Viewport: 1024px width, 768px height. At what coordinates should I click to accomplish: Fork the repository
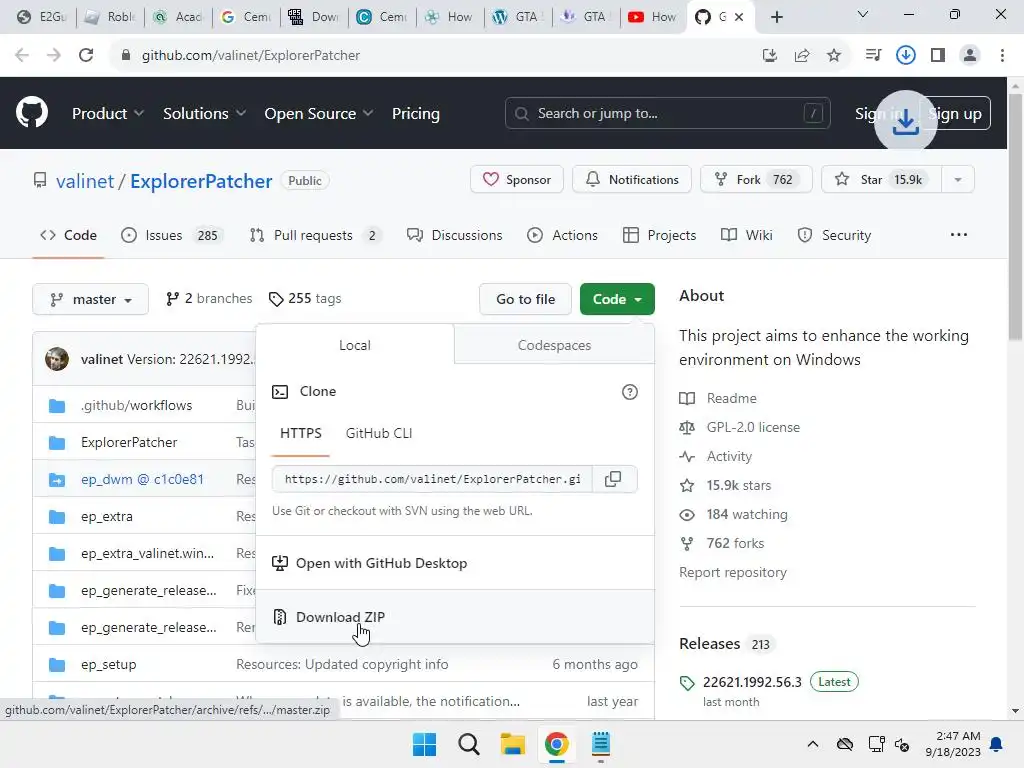(756, 180)
